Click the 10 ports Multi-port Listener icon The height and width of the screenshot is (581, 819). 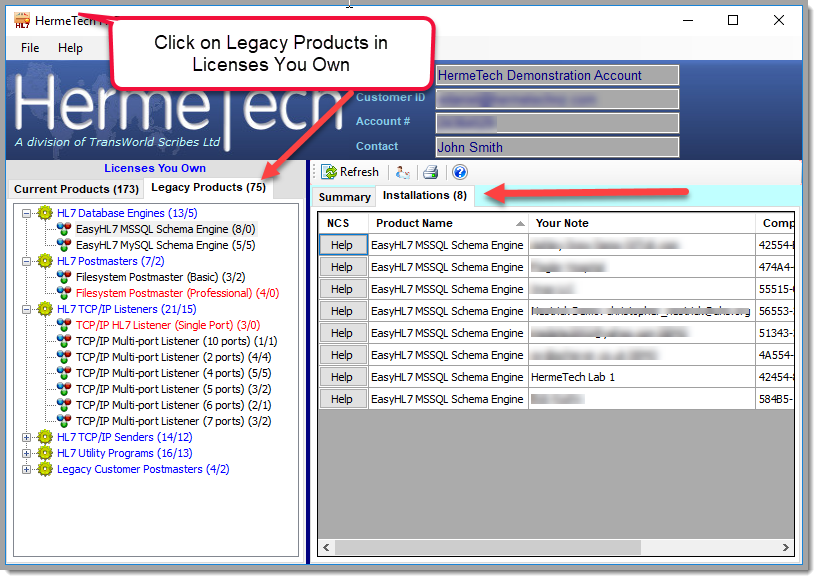[64, 341]
